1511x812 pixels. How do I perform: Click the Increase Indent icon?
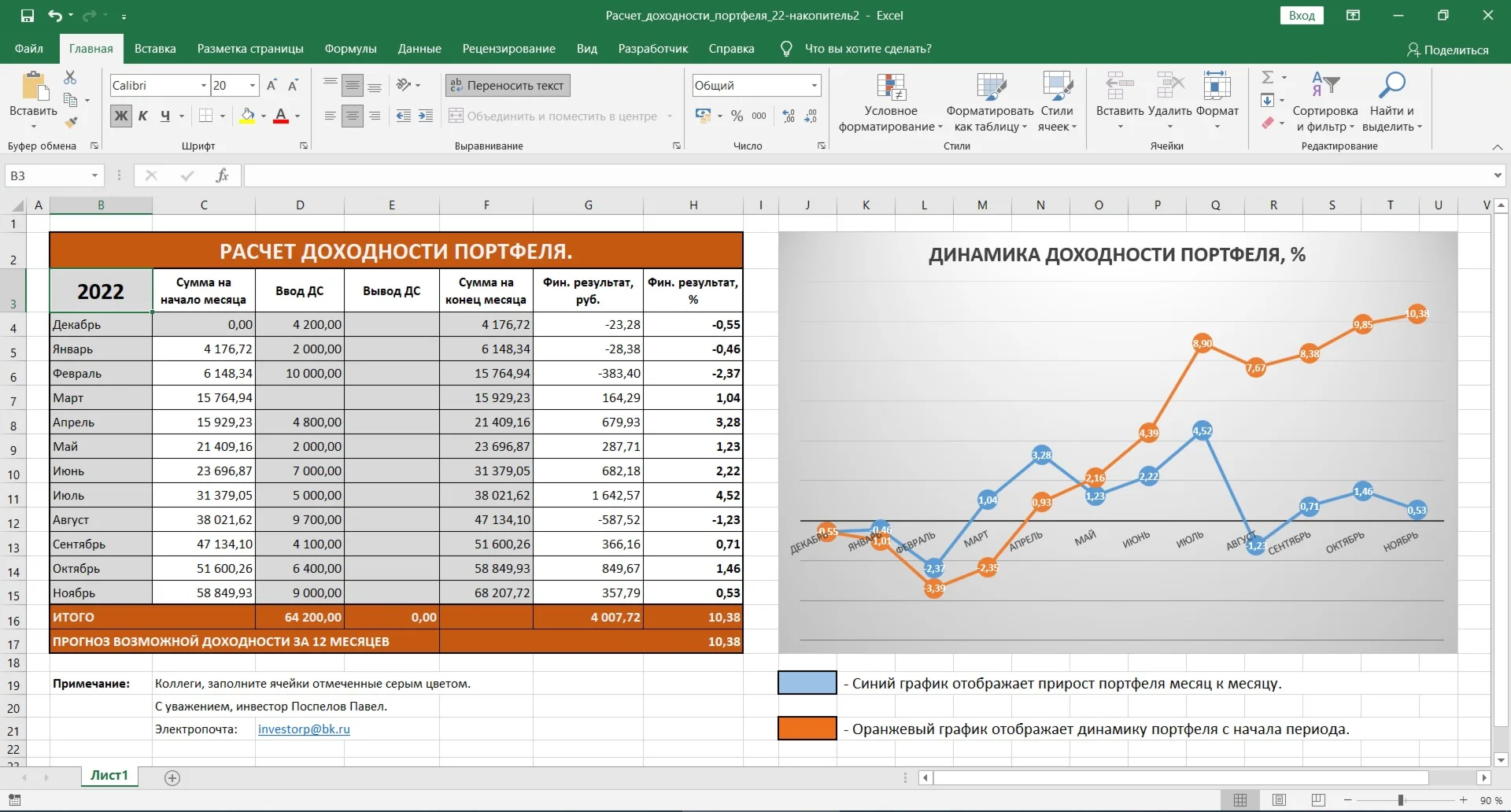click(x=426, y=116)
